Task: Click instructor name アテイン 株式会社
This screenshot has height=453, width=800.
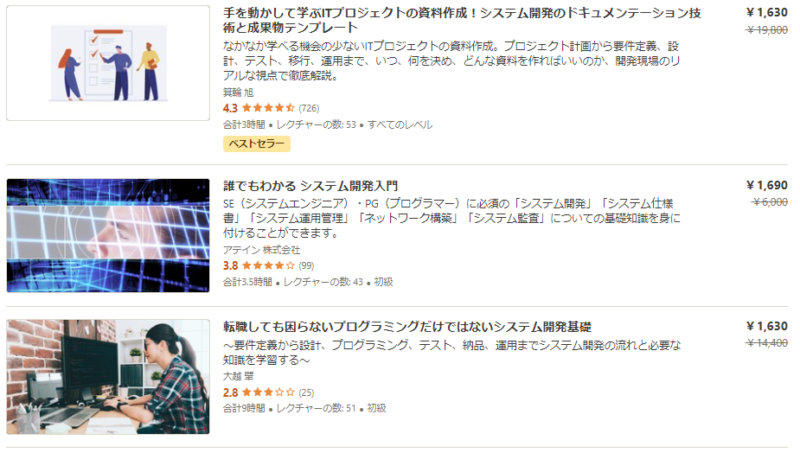Action: 262,250
